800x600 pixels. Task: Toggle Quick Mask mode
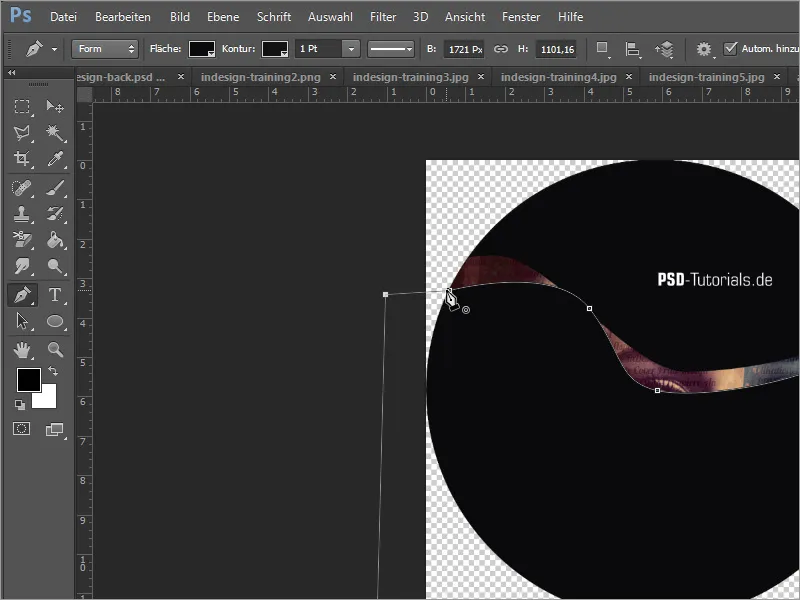[x=21, y=429]
